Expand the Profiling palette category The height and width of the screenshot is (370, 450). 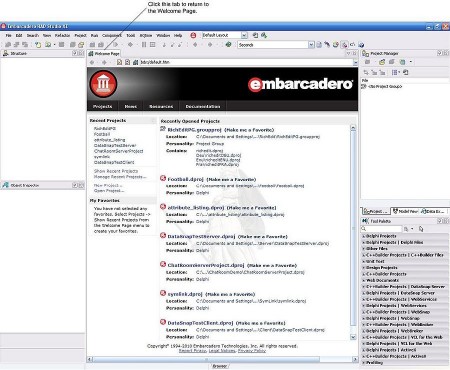(x=405, y=363)
